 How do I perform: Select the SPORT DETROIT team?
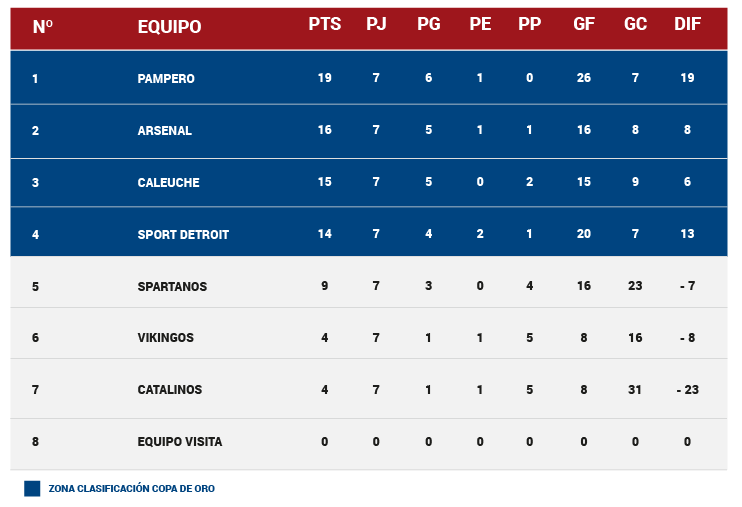pyautogui.click(x=183, y=235)
